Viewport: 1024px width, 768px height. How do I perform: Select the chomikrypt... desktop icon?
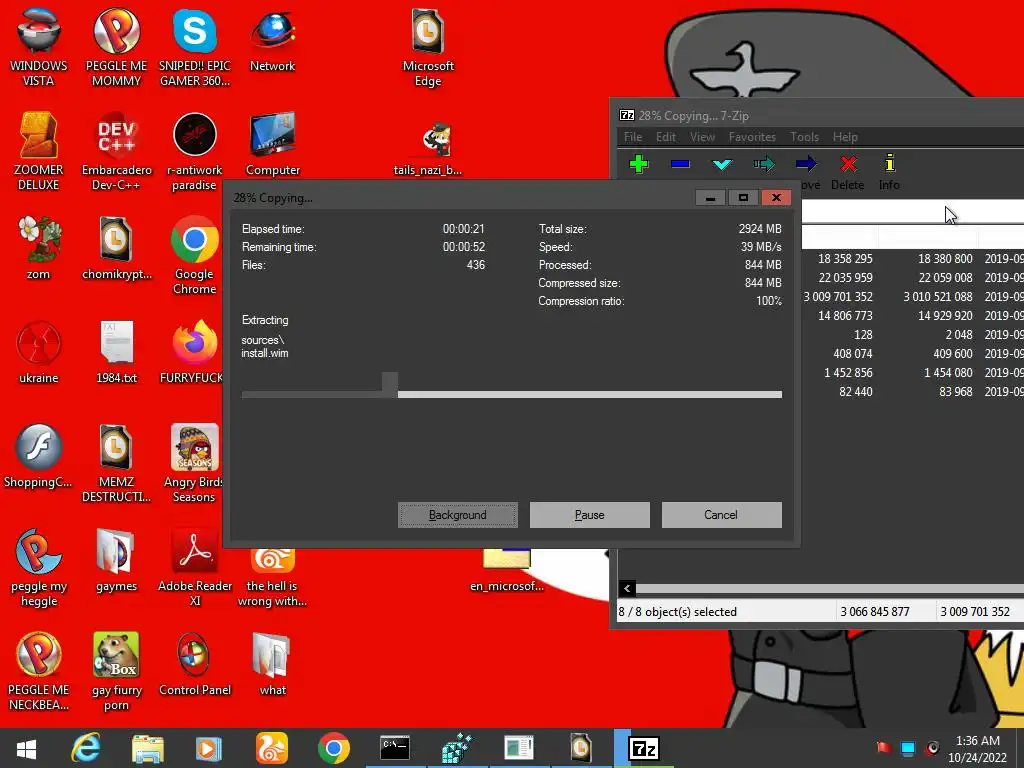[x=116, y=249]
